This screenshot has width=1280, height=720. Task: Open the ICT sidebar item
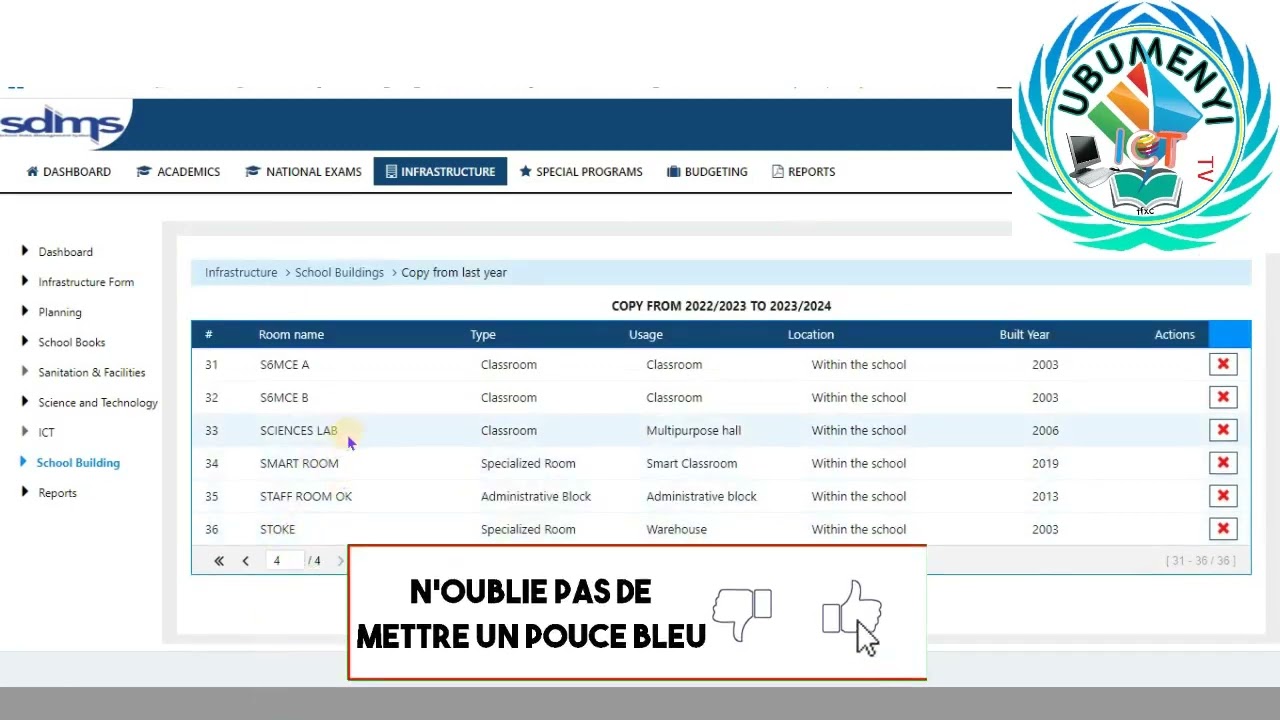point(46,432)
